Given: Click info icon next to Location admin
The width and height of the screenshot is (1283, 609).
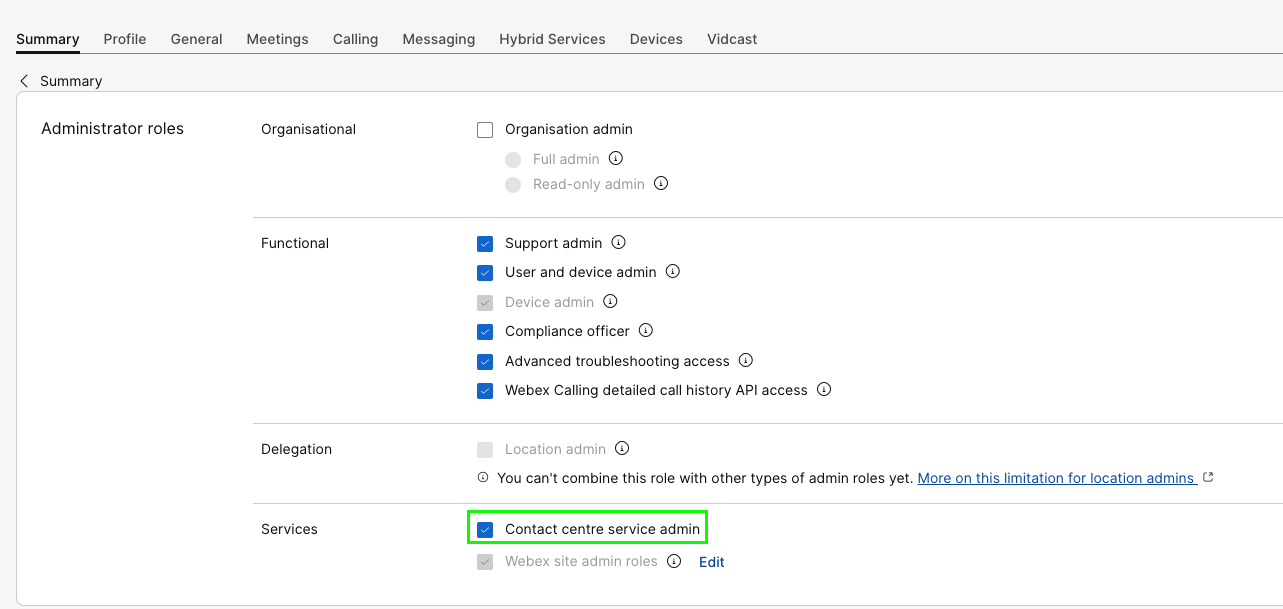Looking at the screenshot, I should [x=622, y=448].
